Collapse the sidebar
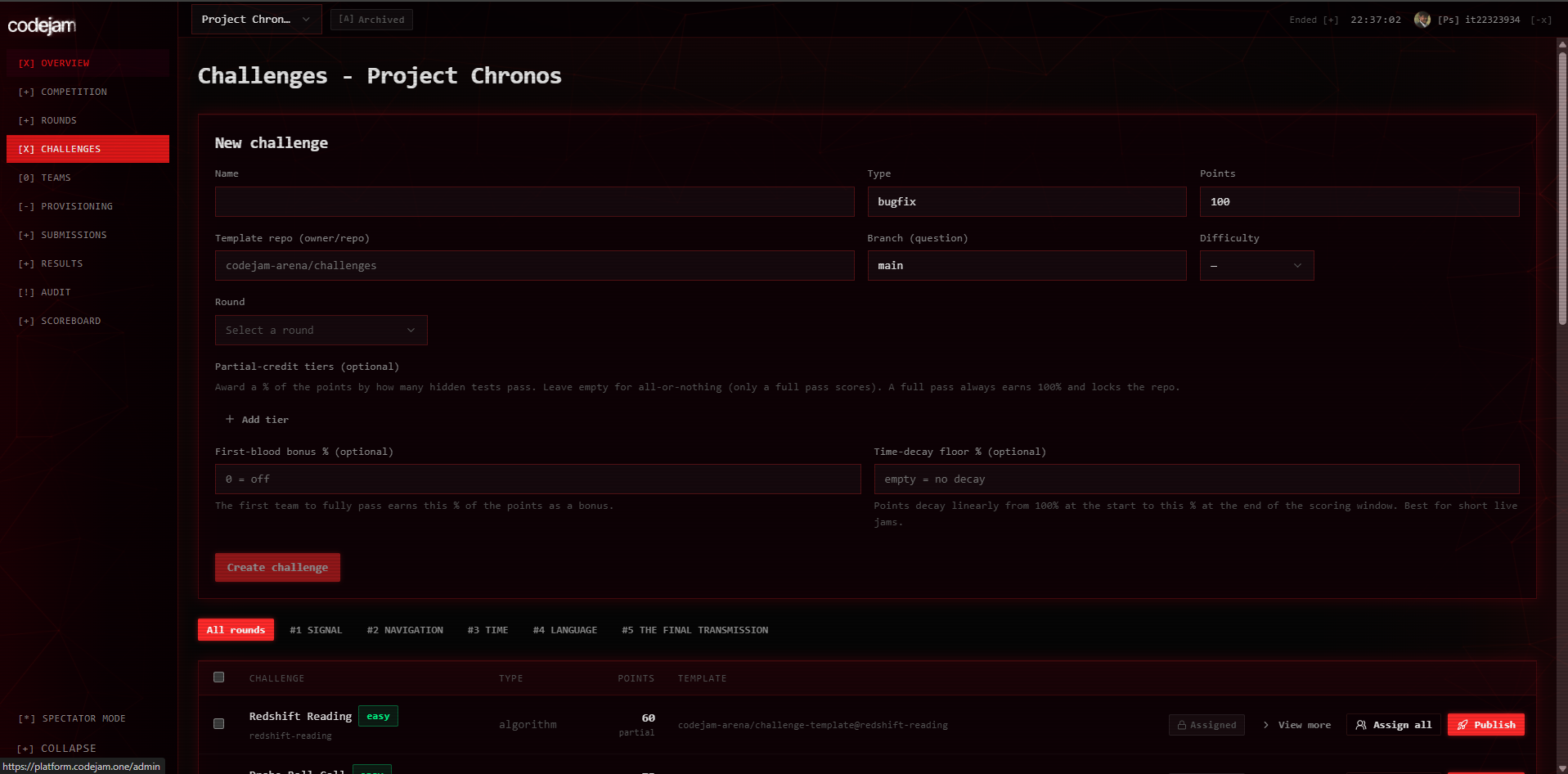1568x774 pixels. pos(56,749)
